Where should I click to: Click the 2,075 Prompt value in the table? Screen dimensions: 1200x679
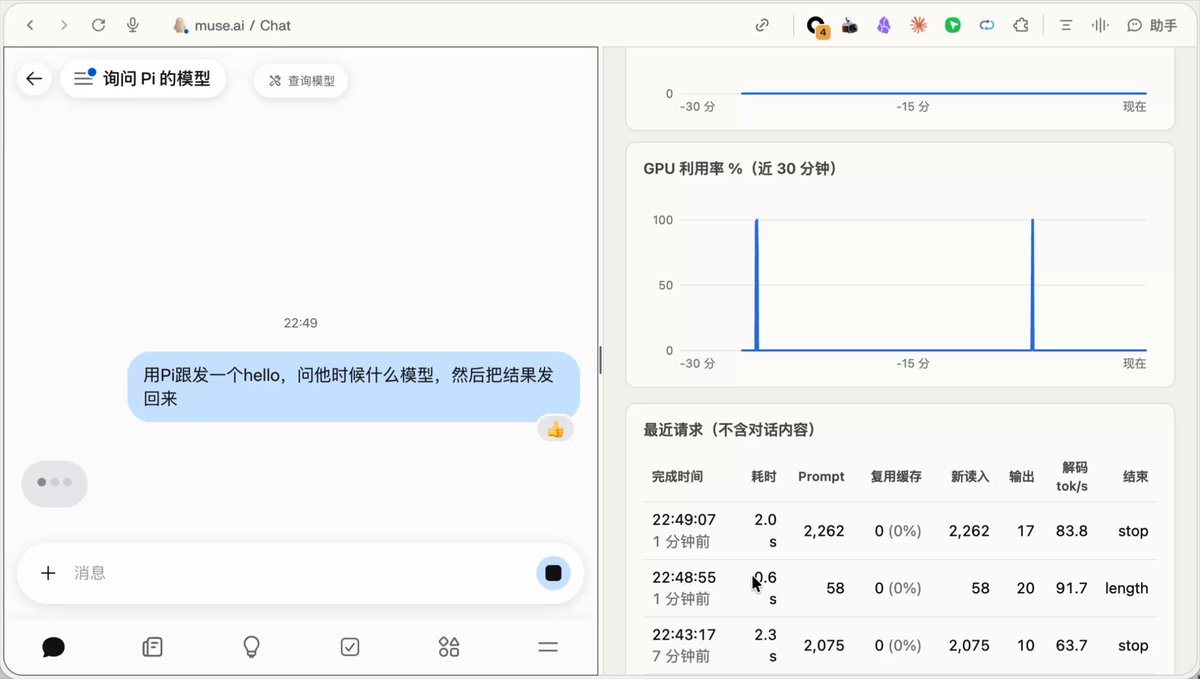click(824, 645)
